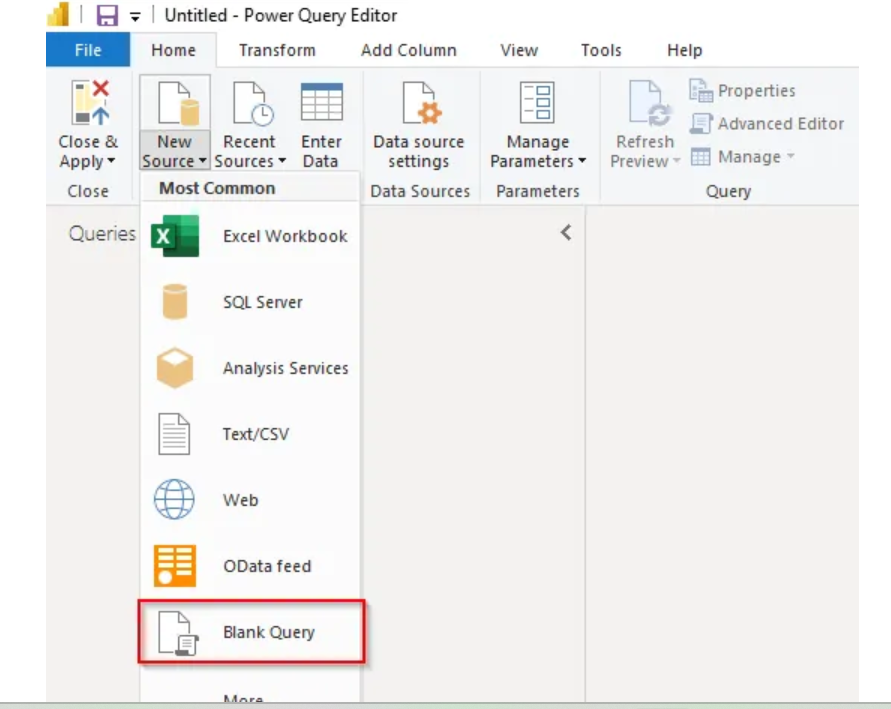891x709 pixels.
Task: Switch to the Transform tab
Action: click(x=277, y=50)
